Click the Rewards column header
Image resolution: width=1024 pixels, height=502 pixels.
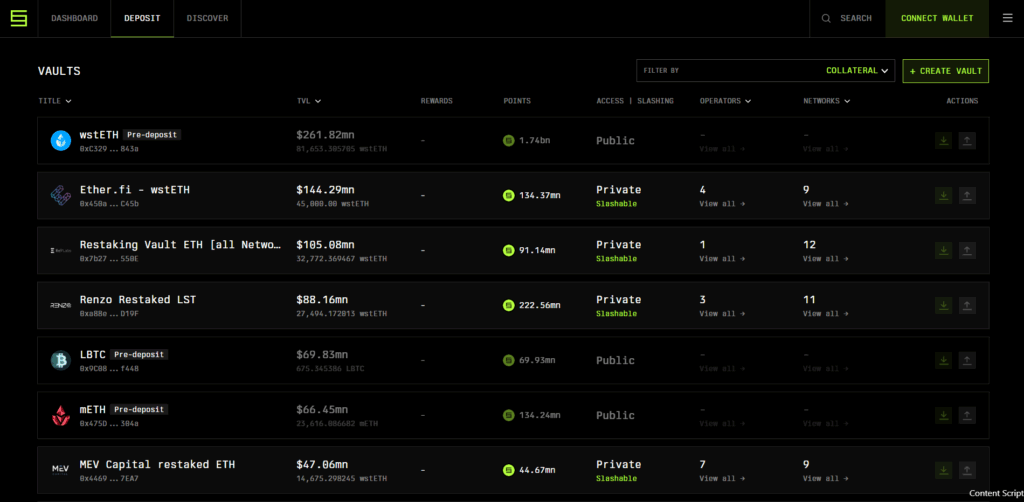point(436,101)
